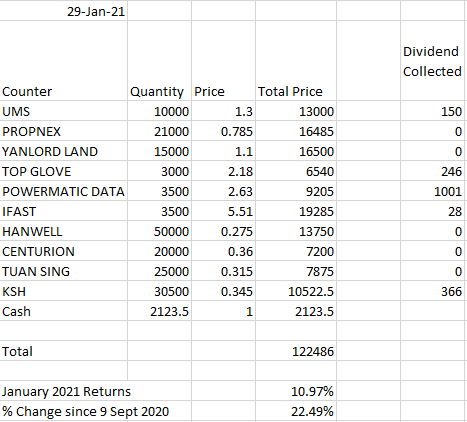The width and height of the screenshot is (467, 422).
Task: Click the KSH total price 10522.5
Action: [296, 291]
